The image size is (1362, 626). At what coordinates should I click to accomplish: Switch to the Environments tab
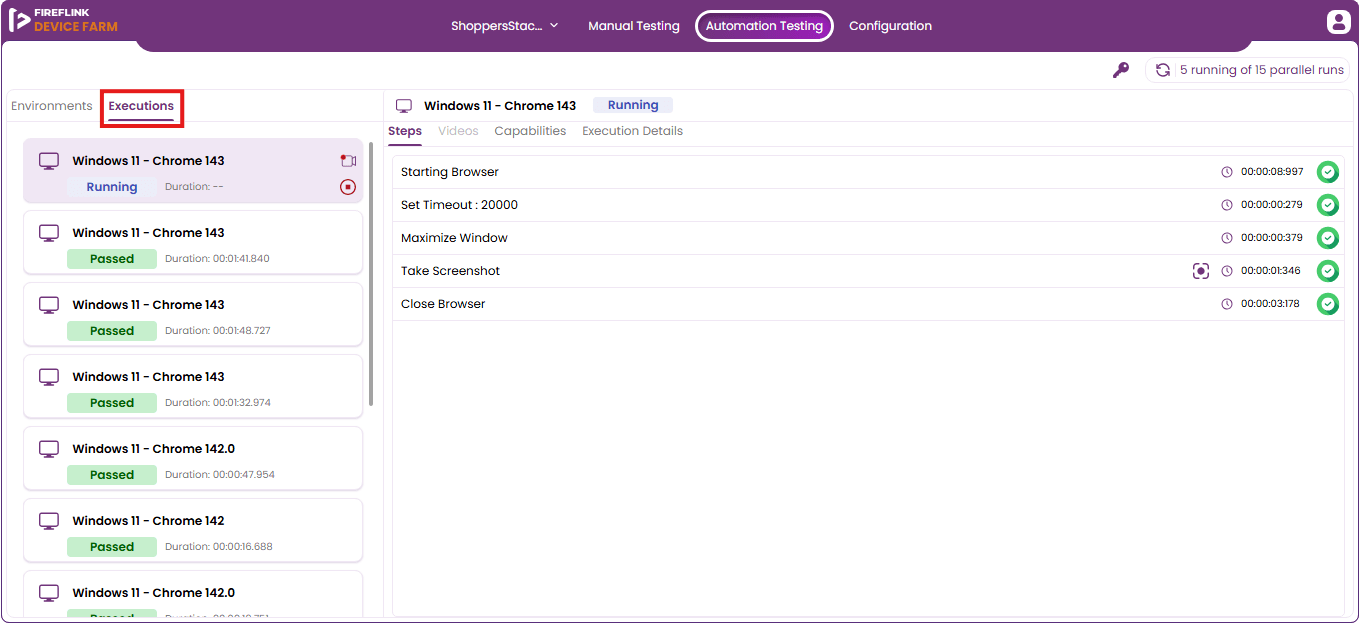pyautogui.click(x=52, y=106)
